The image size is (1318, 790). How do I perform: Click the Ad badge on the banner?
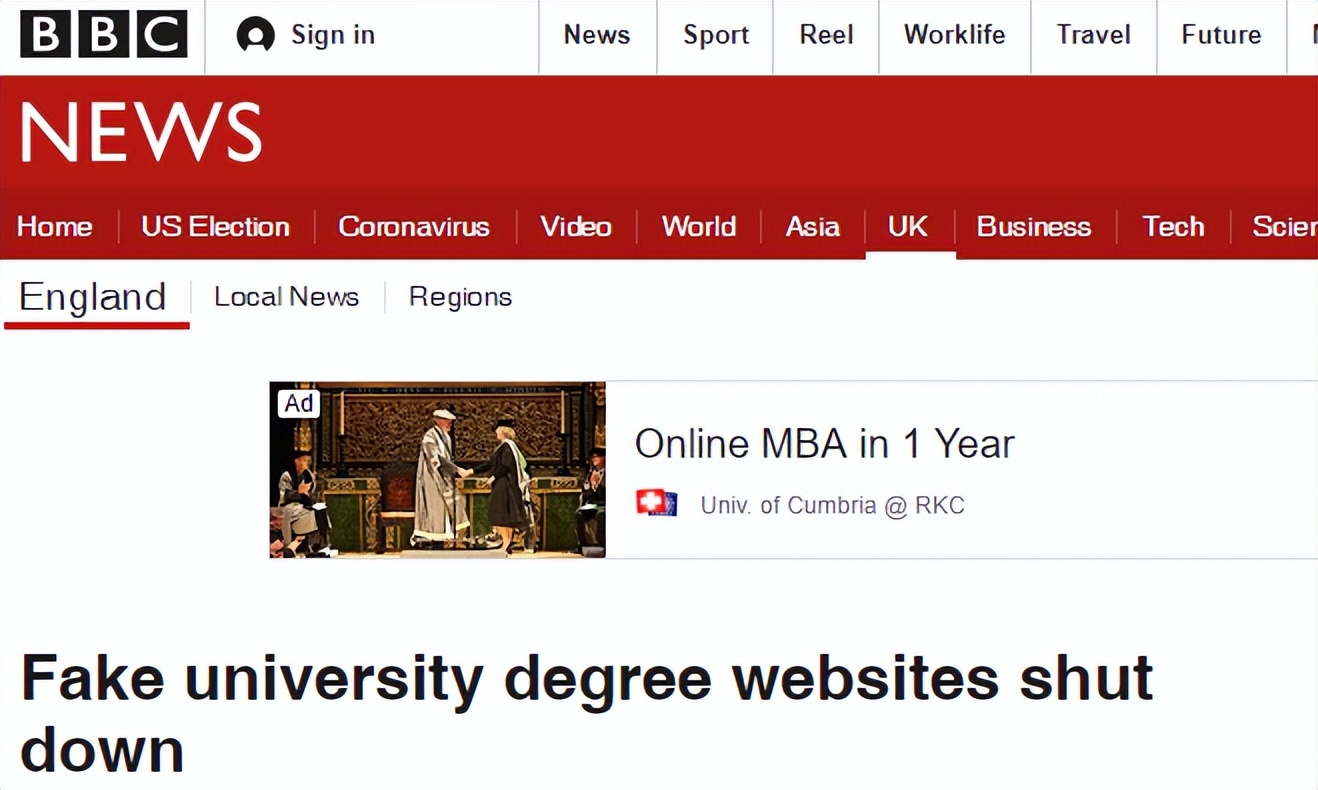(298, 403)
